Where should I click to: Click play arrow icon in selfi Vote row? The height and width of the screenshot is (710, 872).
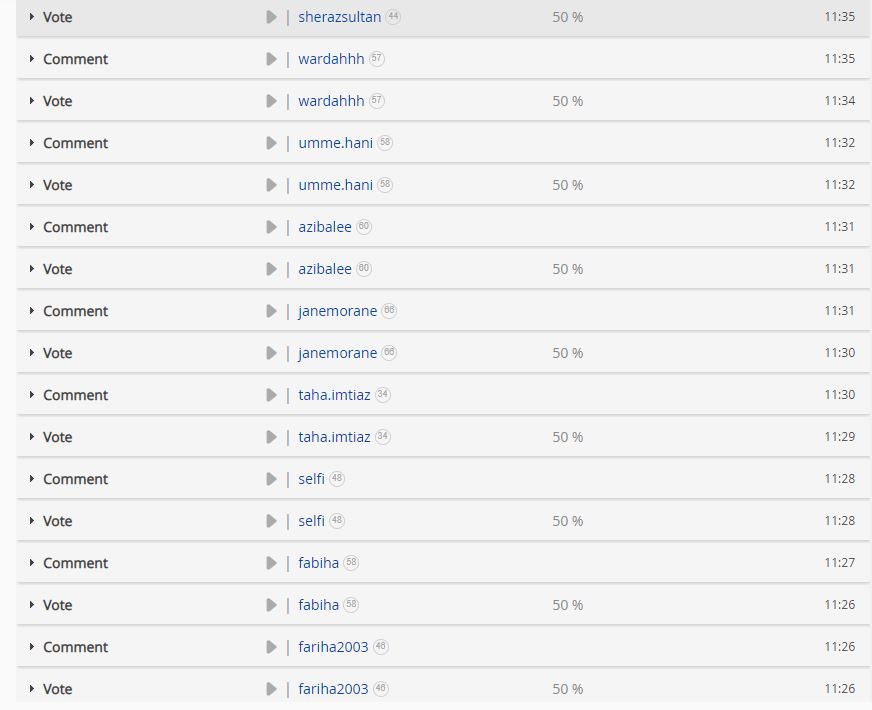click(271, 521)
